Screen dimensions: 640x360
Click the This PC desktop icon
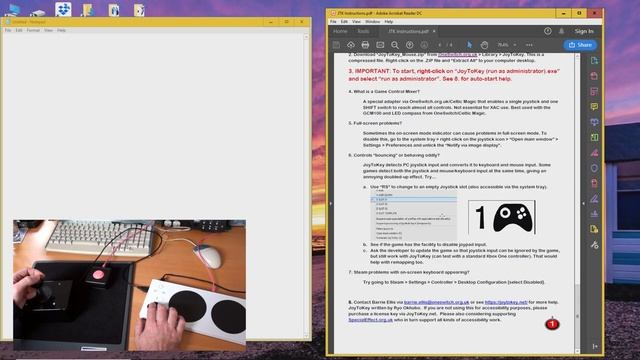[x=13, y=10]
